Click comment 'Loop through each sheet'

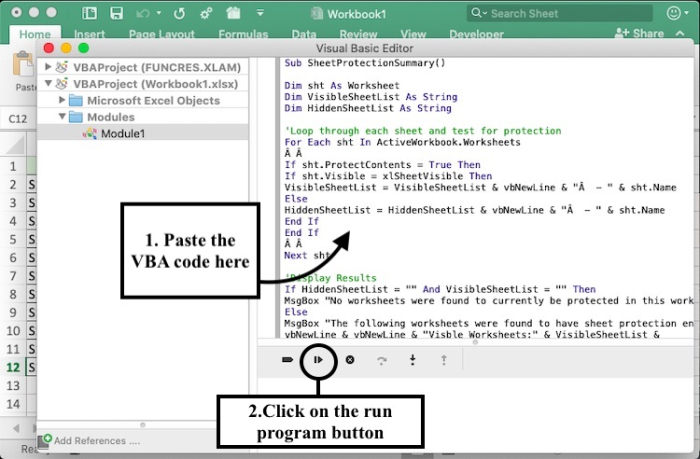coord(423,131)
